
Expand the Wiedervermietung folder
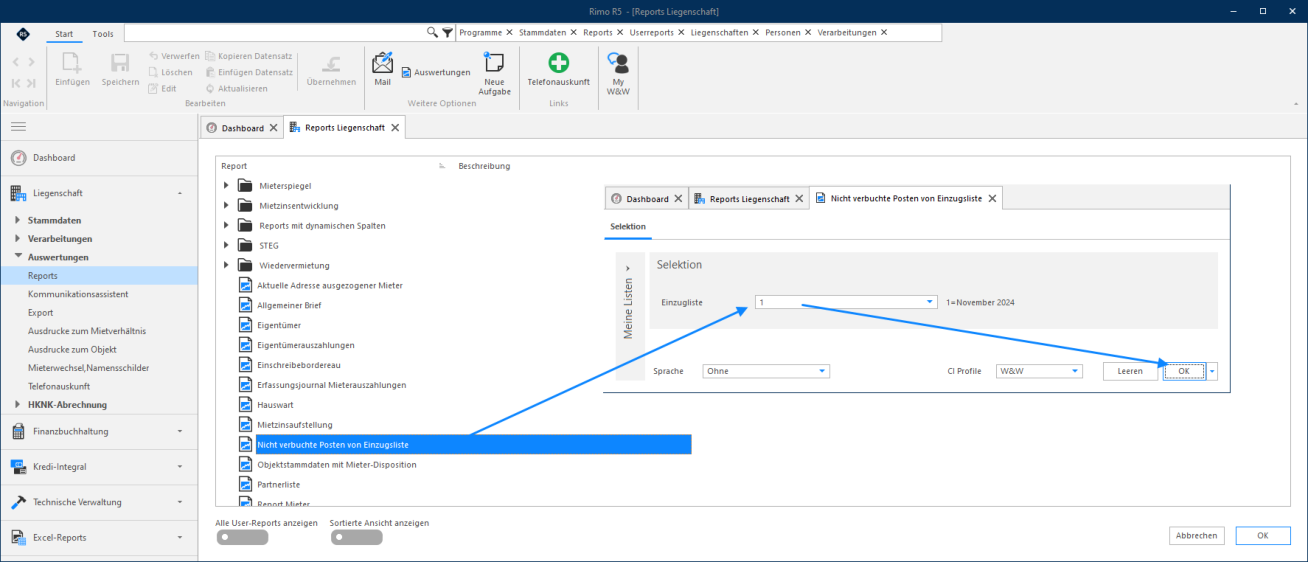click(227, 266)
